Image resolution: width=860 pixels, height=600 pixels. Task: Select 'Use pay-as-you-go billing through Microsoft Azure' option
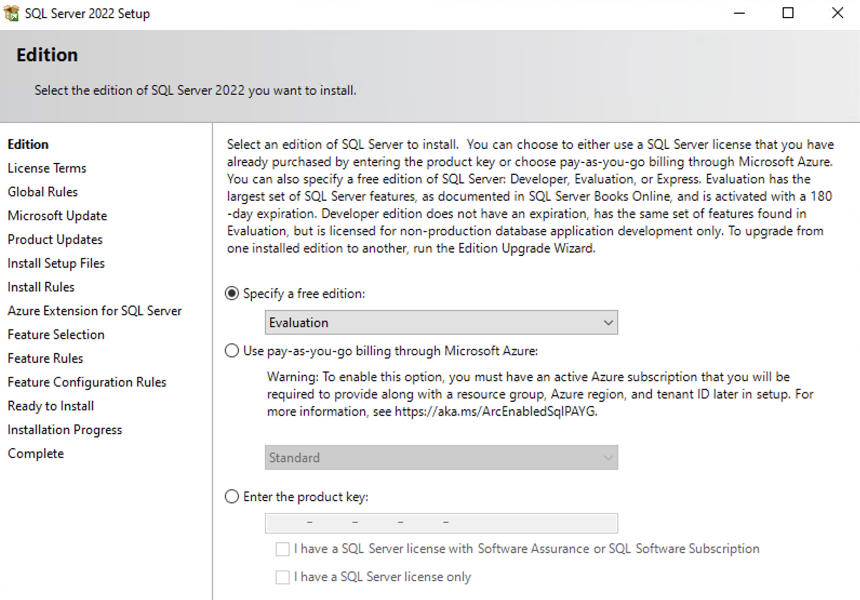(x=232, y=350)
